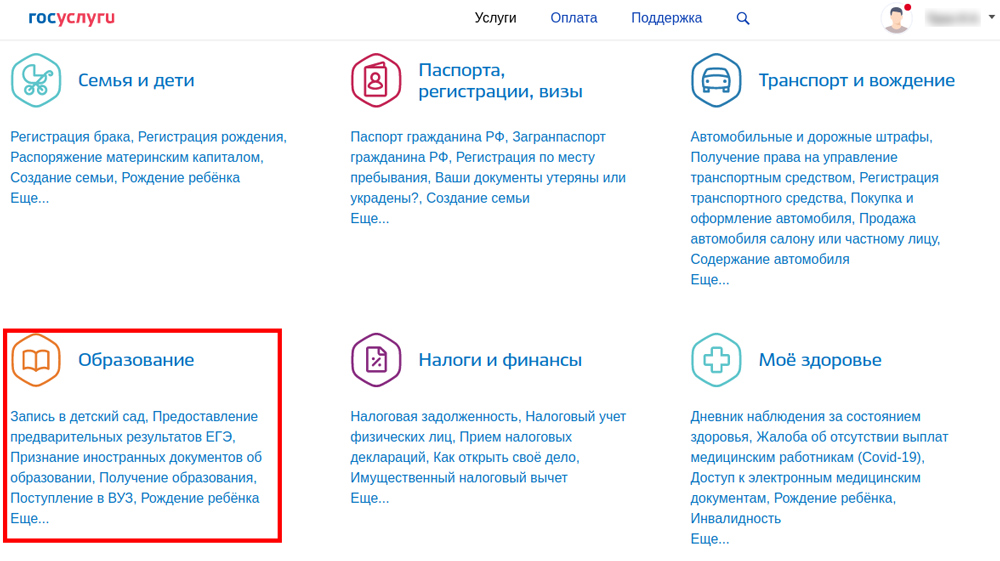1000x561 pixels.
Task: Click the medical cross Моё здоровье icon
Action: pos(716,360)
